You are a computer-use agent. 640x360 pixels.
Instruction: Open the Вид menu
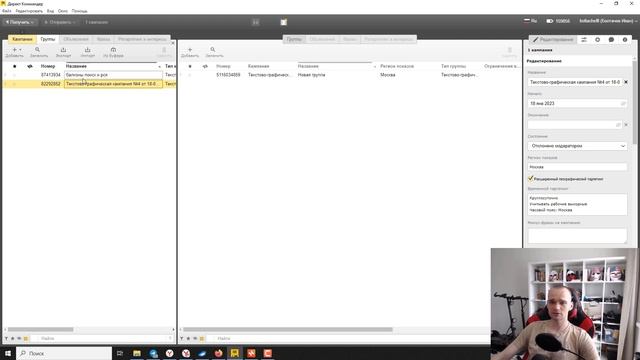click(50, 11)
